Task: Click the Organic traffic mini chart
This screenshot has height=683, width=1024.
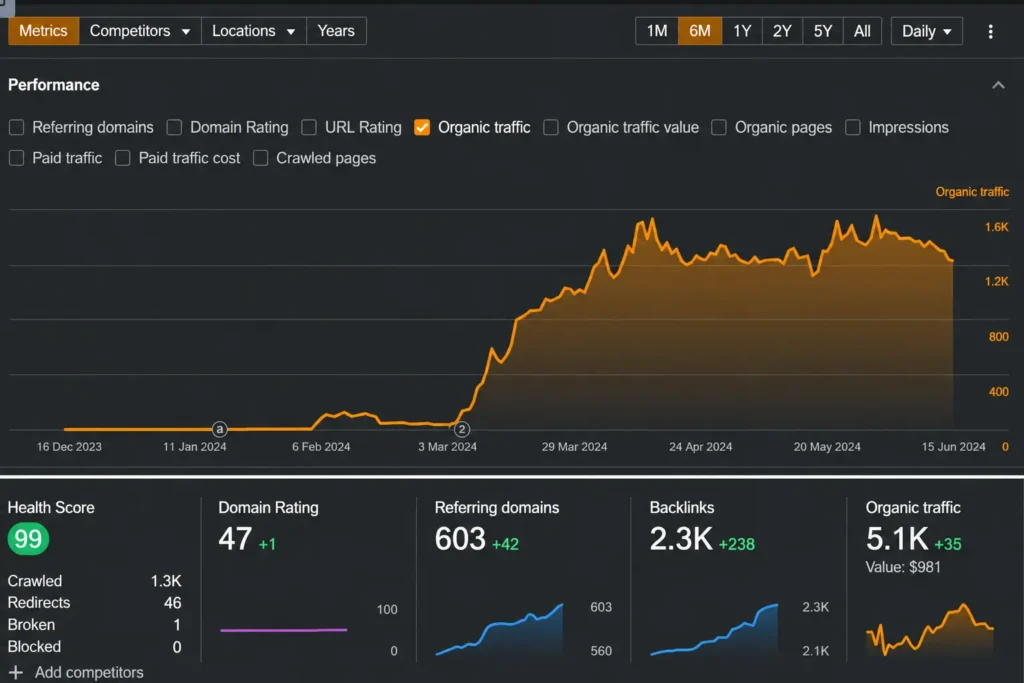Action: 929,629
